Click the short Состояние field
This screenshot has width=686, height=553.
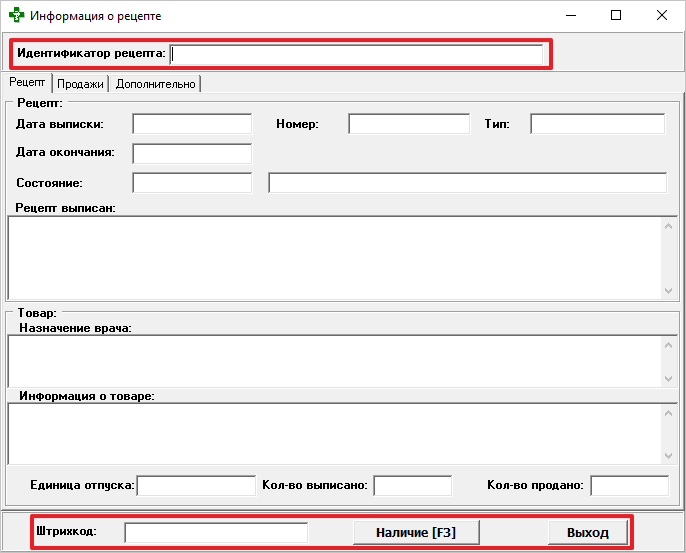(192, 183)
